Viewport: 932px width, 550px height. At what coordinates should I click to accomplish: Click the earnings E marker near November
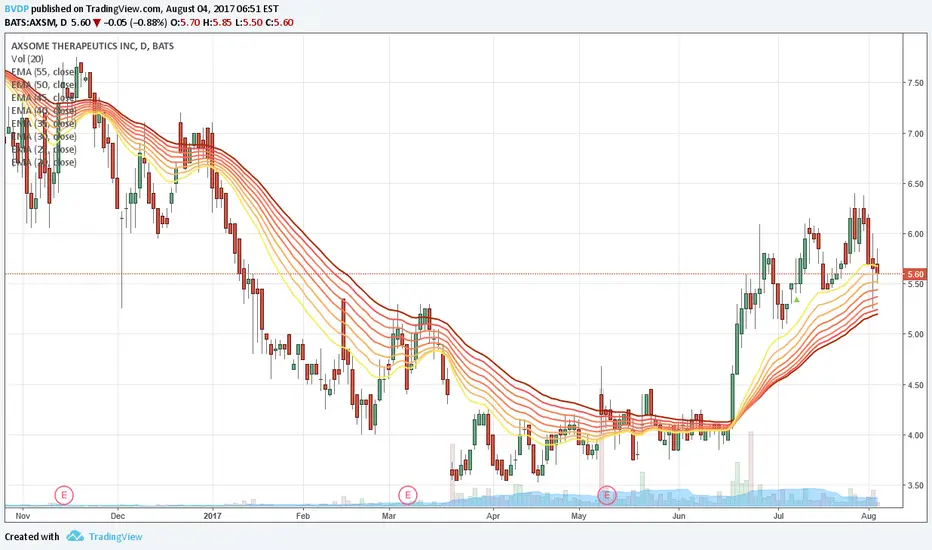[64, 495]
